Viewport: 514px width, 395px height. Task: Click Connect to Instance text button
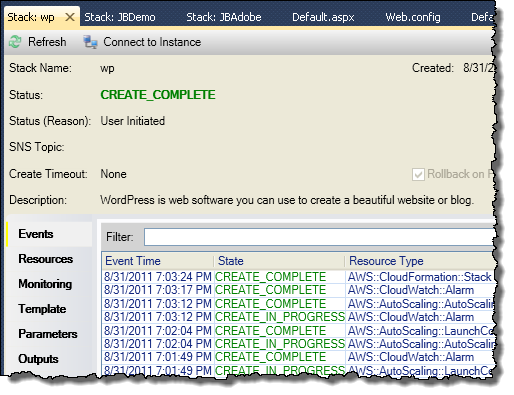pyautogui.click(x=152, y=42)
